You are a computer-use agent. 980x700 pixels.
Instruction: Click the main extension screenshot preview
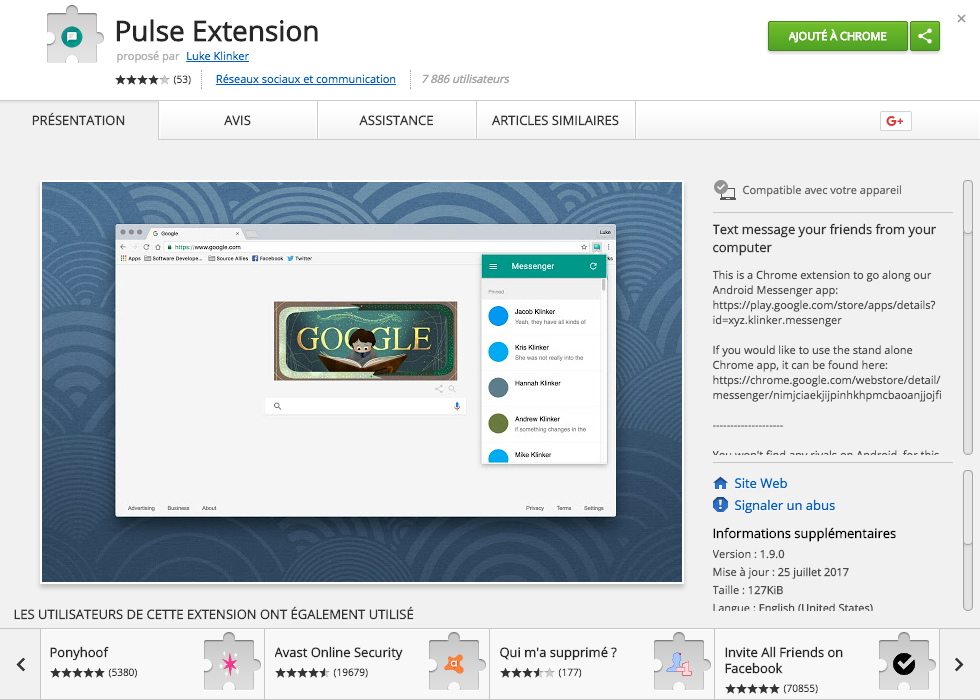(362, 382)
